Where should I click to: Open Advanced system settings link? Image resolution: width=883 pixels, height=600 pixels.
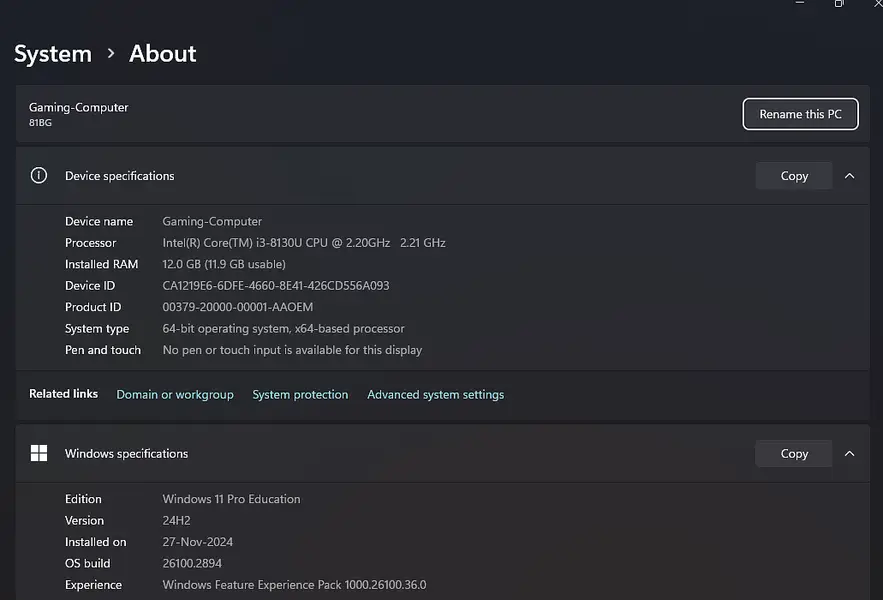point(435,395)
